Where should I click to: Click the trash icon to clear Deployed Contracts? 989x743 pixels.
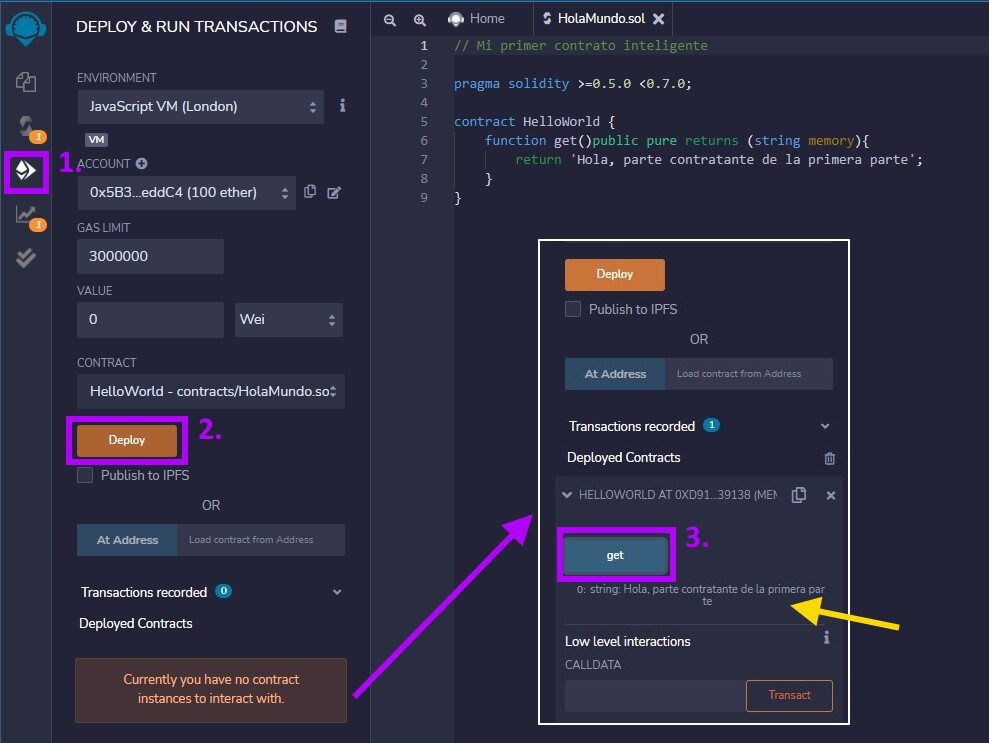pyautogui.click(x=828, y=458)
